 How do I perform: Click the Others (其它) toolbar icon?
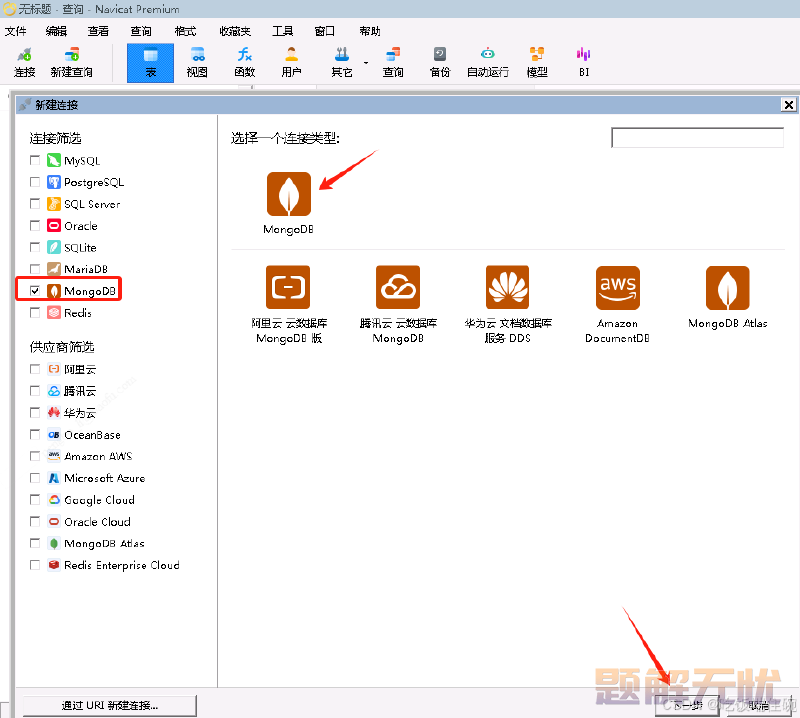342,62
